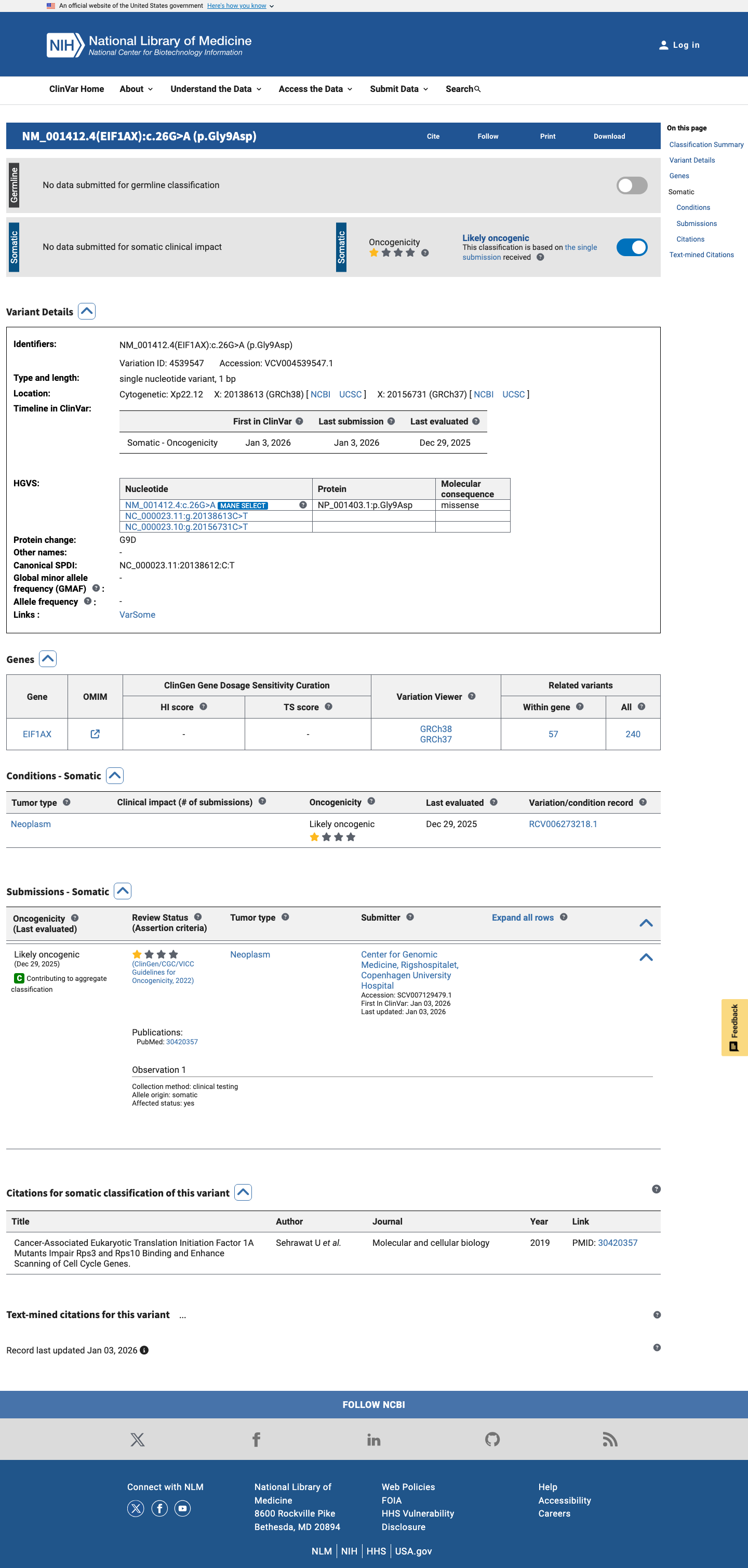Open the OMIM external link icon
Viewport: 748px width, 1568px height.
[95, 734]
